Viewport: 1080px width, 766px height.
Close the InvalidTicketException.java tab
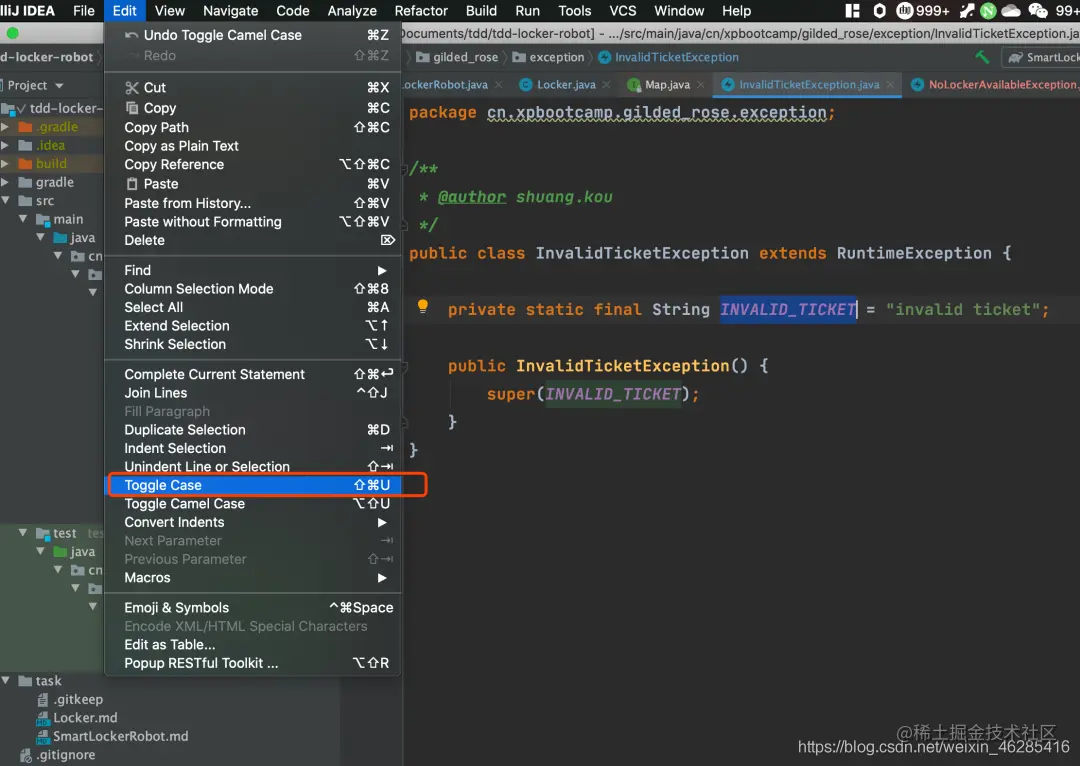tap(890, 84)
